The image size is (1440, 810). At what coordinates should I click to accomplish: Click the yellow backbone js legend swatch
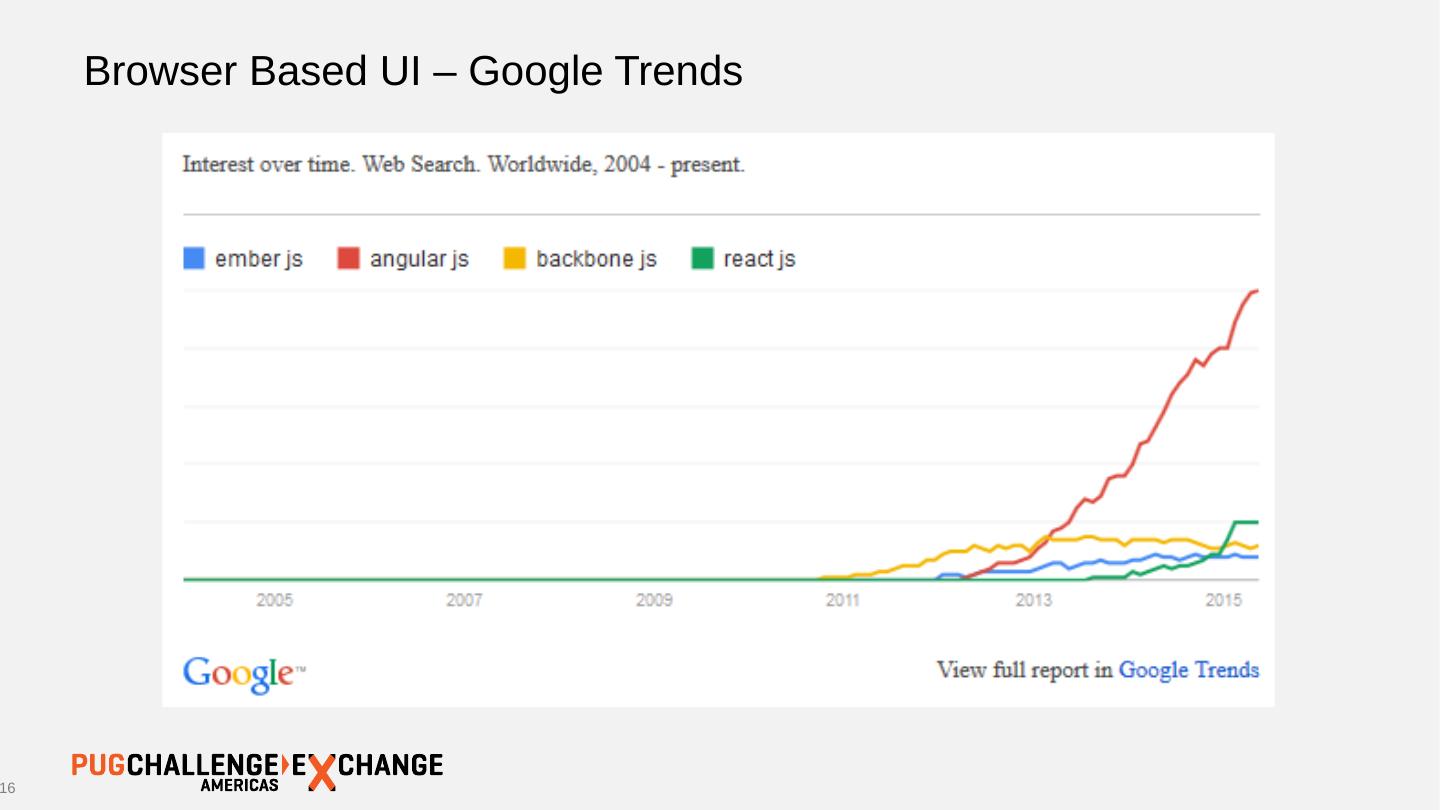(x=514, y=259)
